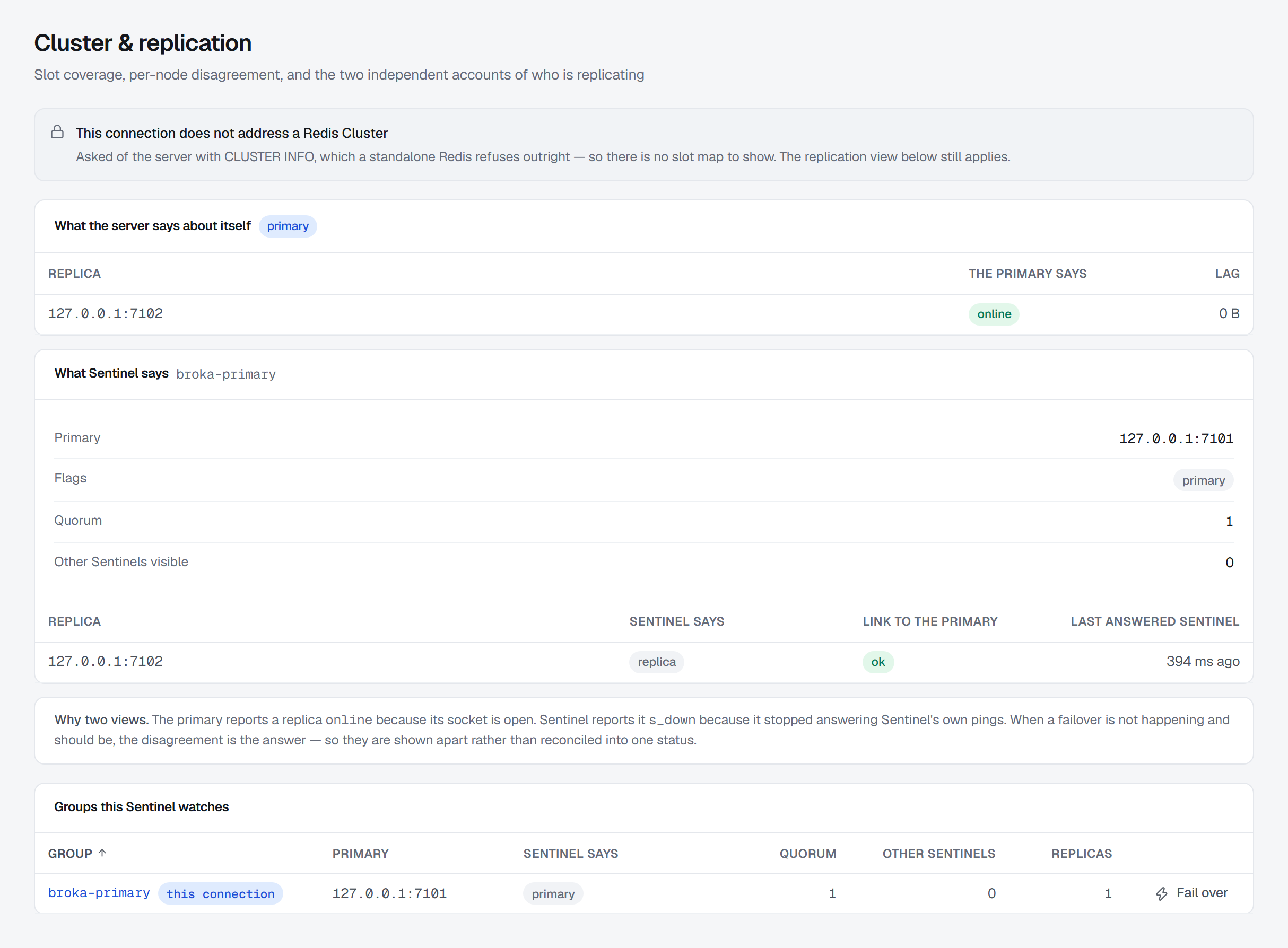Click the LAG column header
Image resolution: width=1288 pixels, height=948 pixels.
[x=1227, y=274]
